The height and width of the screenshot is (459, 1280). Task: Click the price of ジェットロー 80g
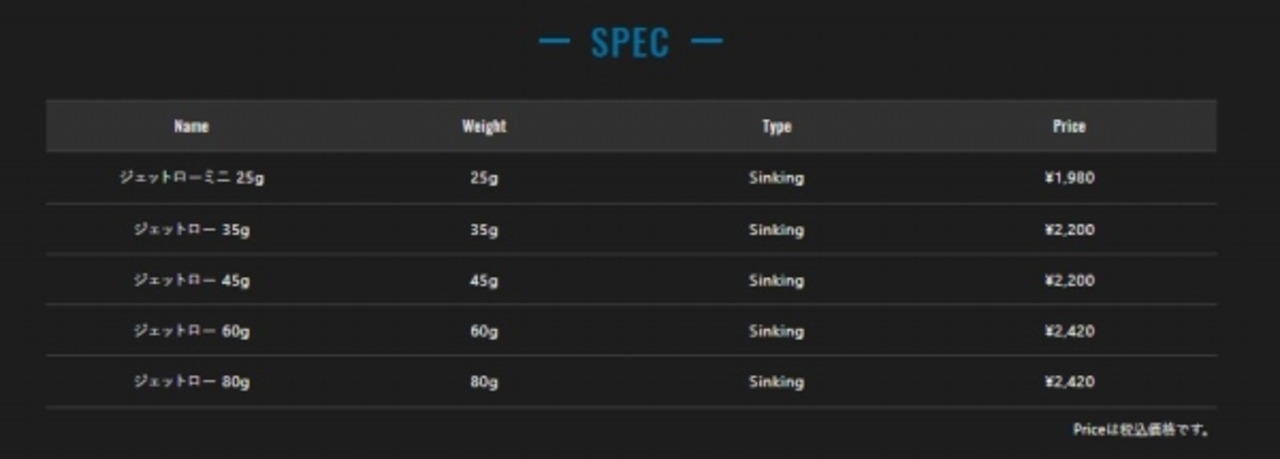(x=1069, y=382)
